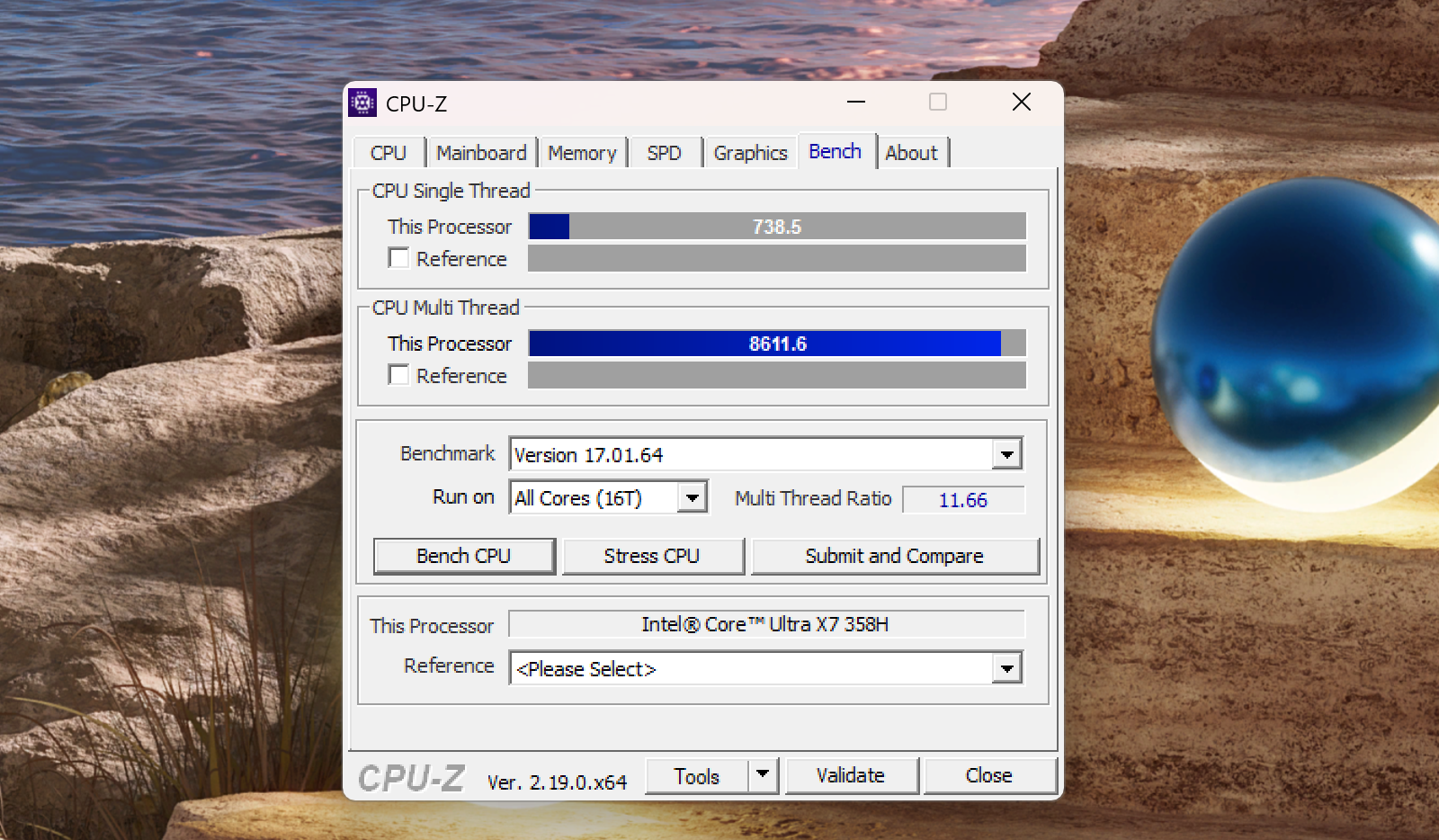This screenshot has width=1439, height=840.
Task: Minimize the CPU-Z window
Action: pyautogui.click(x=856, y=103)
